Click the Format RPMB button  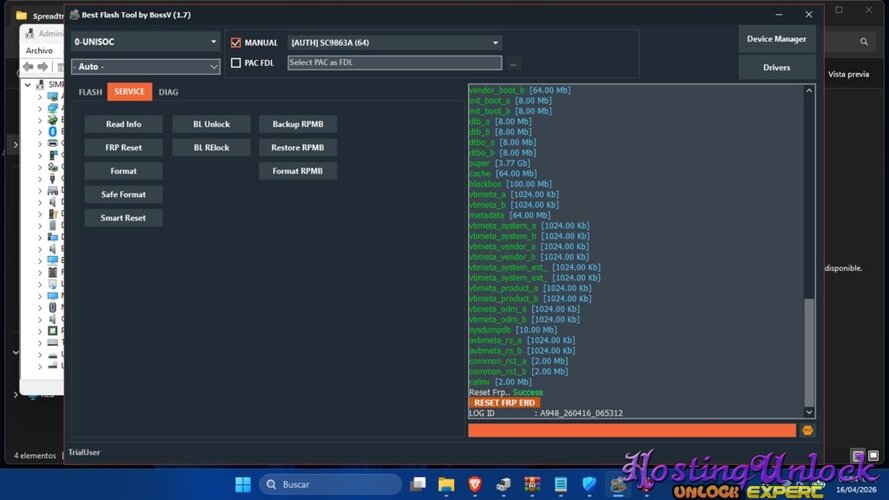(298, 171)
